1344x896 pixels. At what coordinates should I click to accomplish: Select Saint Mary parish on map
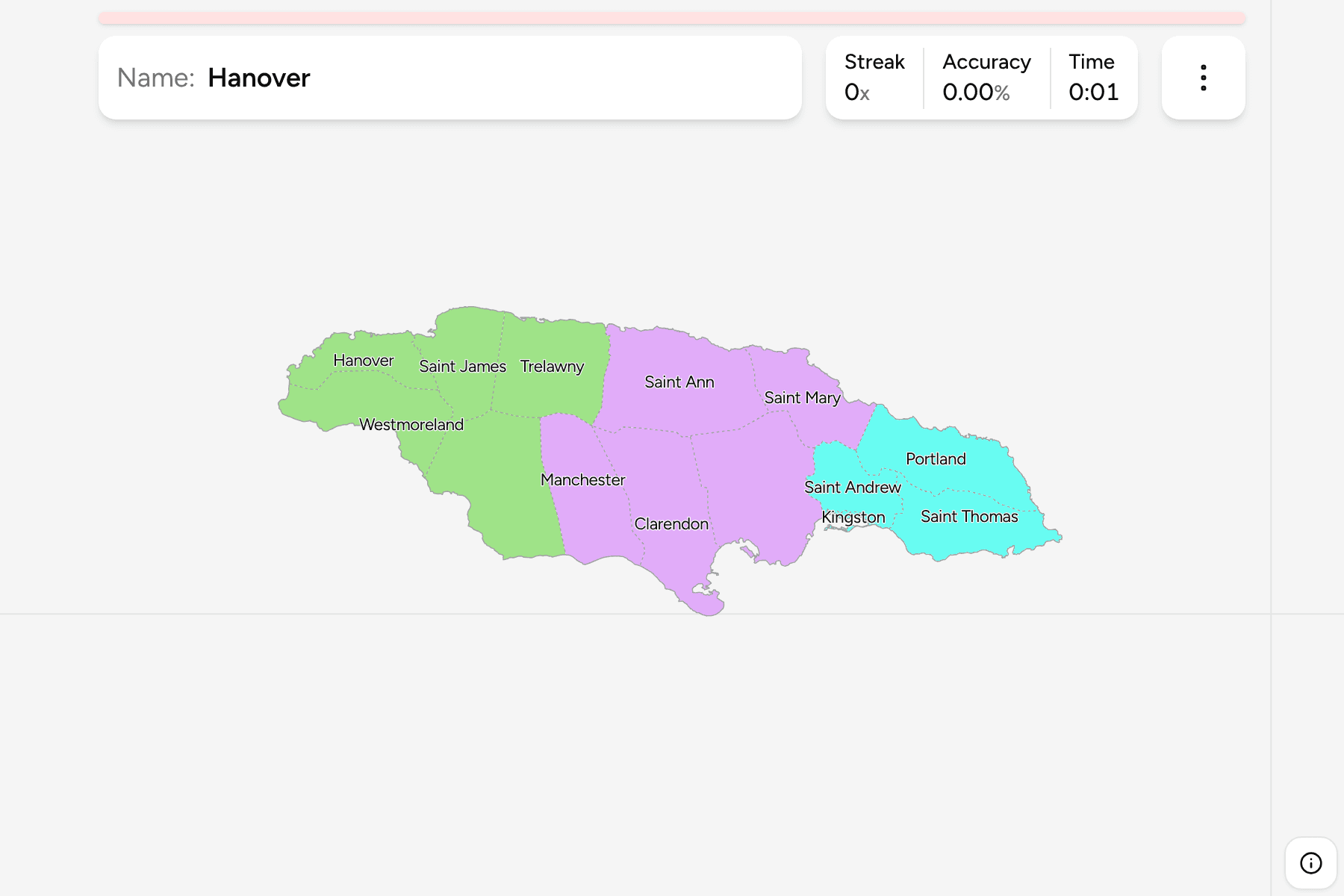click(x=802, y=398)
